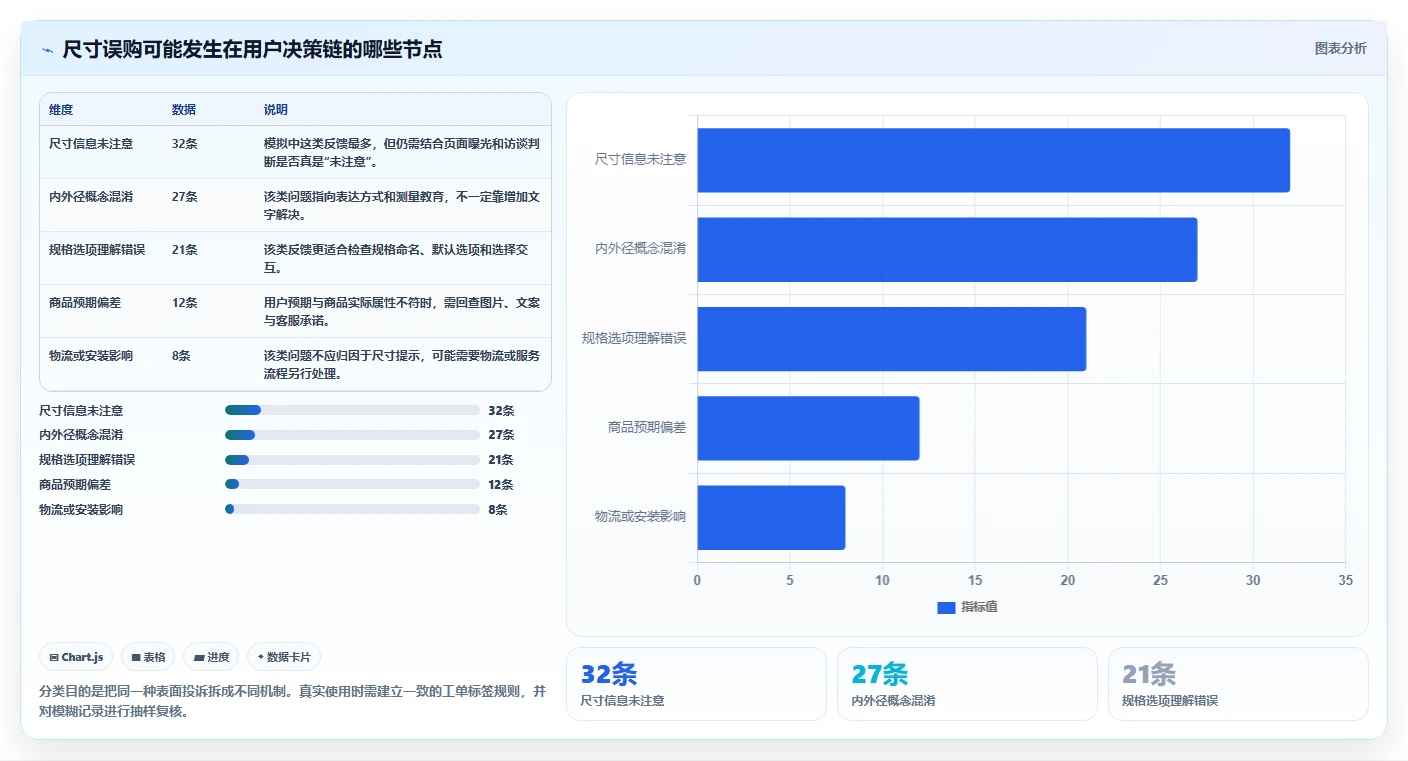Viewport: 1408px width, 761px height.
Task: Click the 维度 column header
Action: pyautogui.click(x=61, y=110)
